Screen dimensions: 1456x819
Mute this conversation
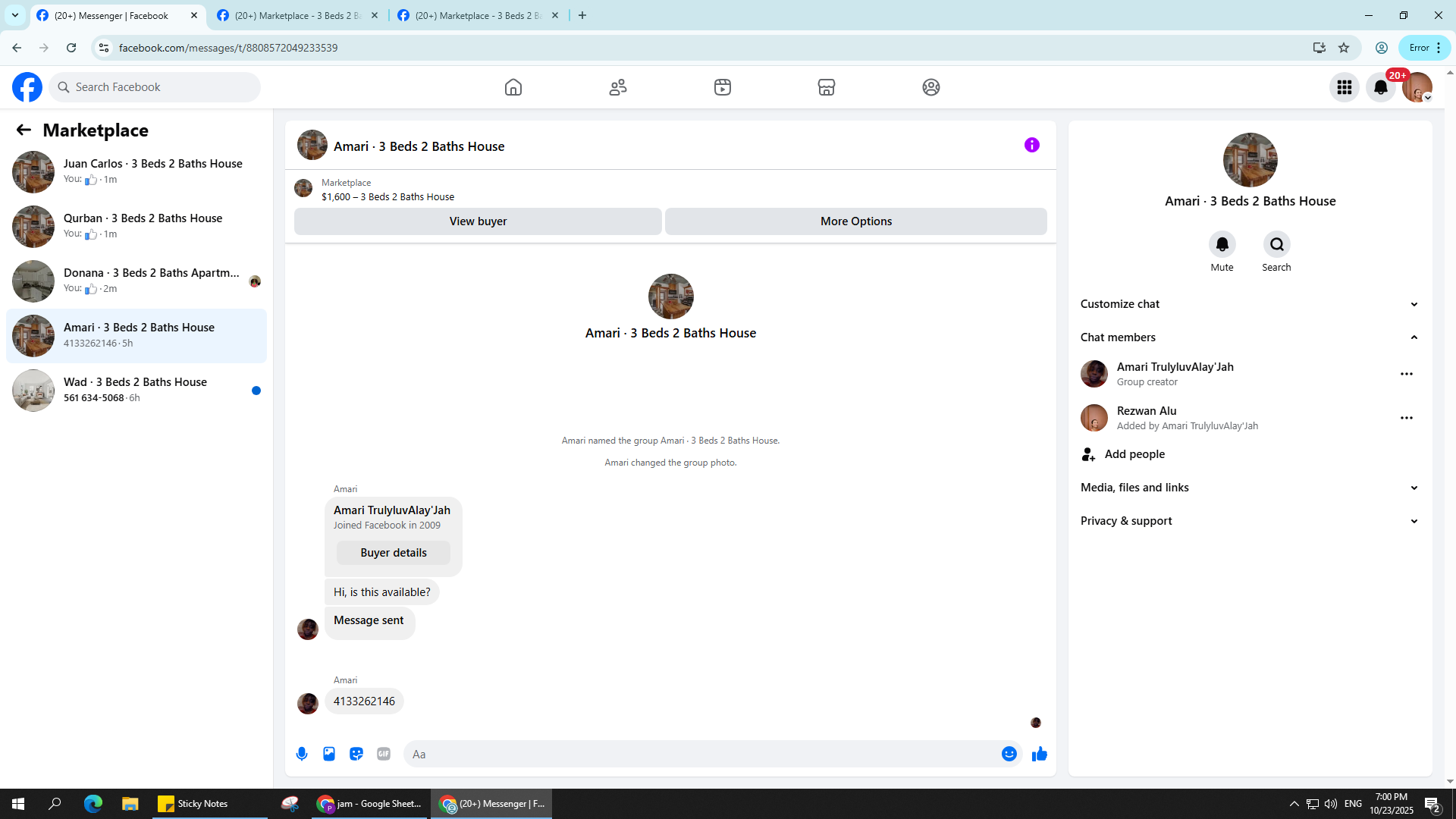pos(1222,245)
